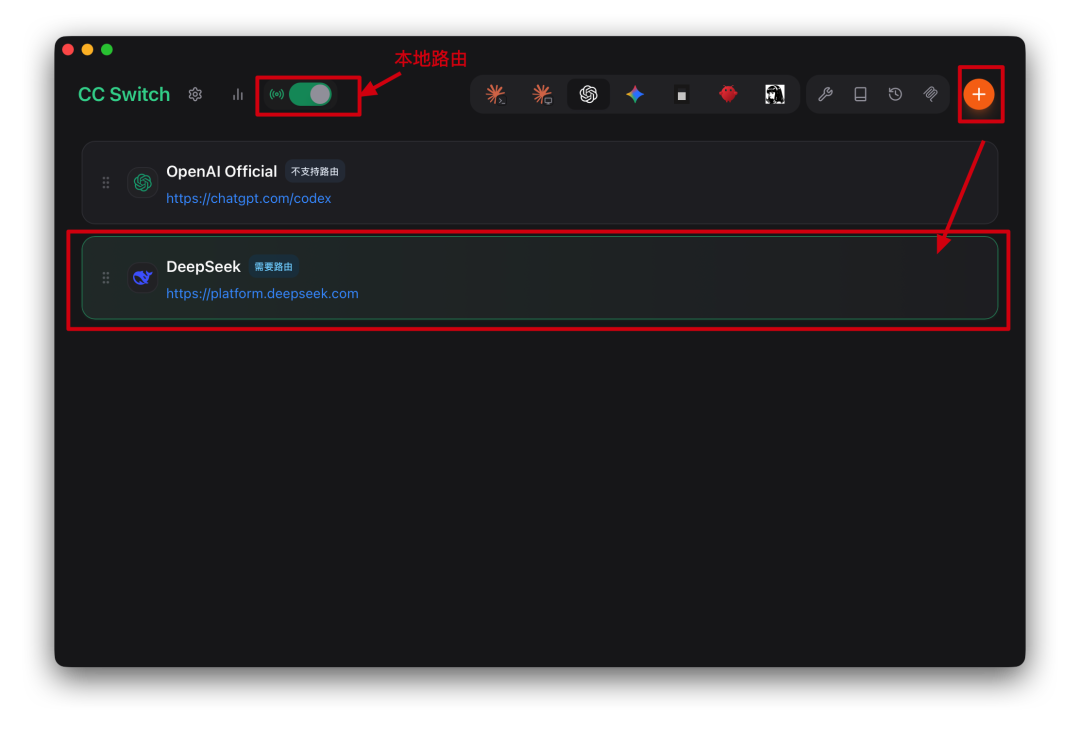Click the broadcast signal icon beside the switch
Image resolution: width=1080 pixels, height=740 pixels.
pos(277,94)
